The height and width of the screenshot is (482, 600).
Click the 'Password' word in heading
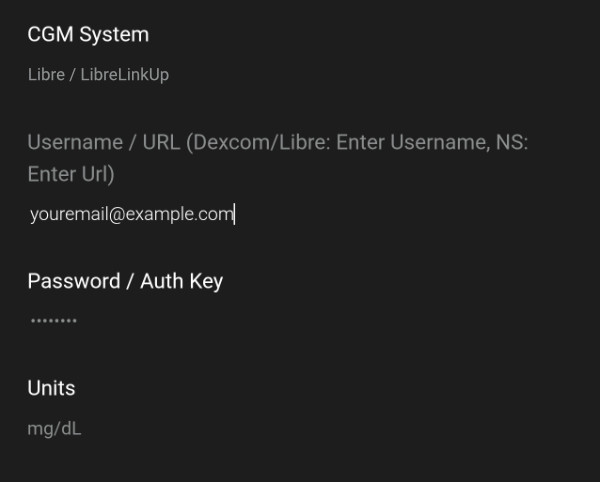pyautogui.click(x=74, y=281)
